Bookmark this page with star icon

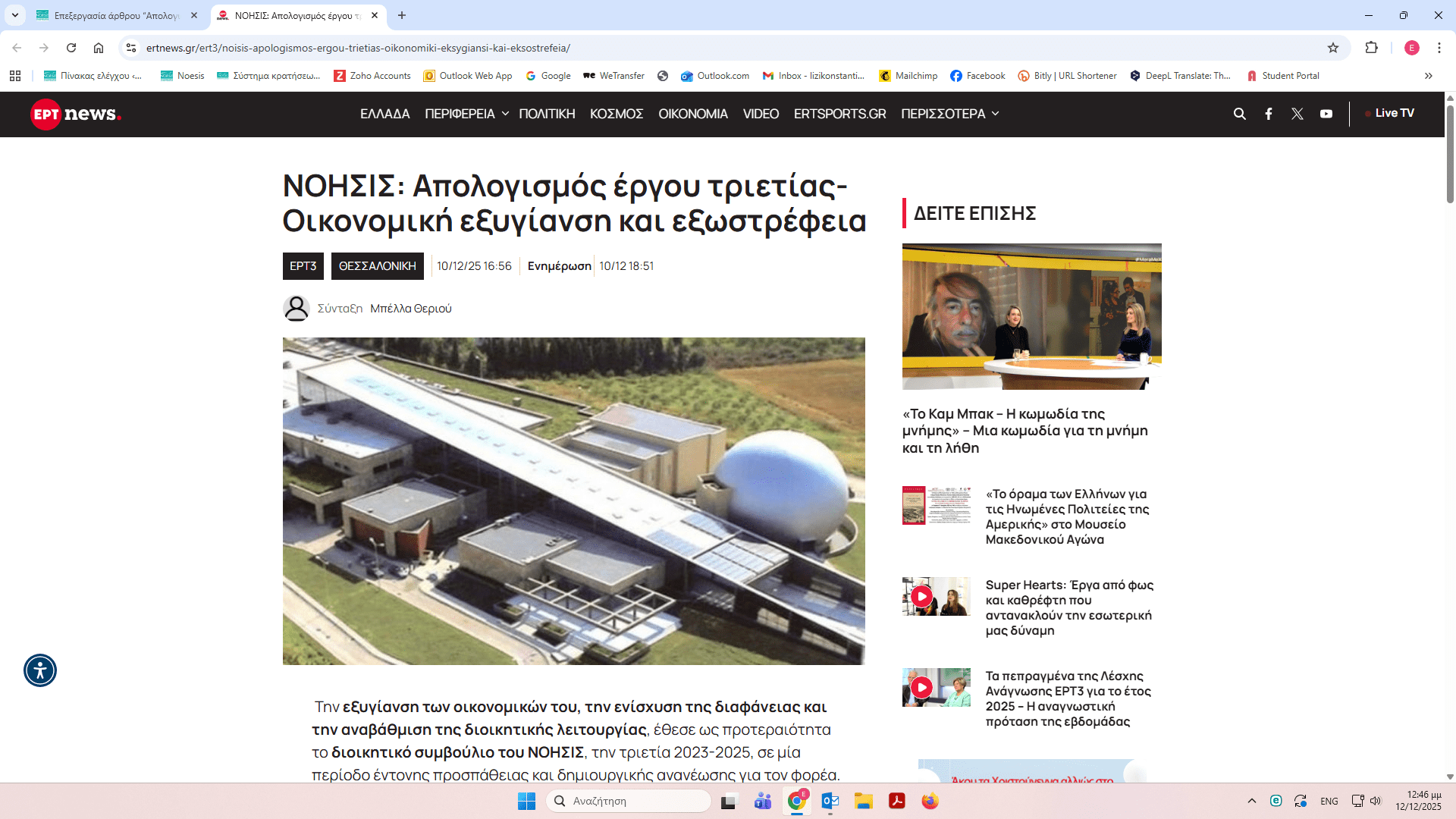(x=1333, y=48)
